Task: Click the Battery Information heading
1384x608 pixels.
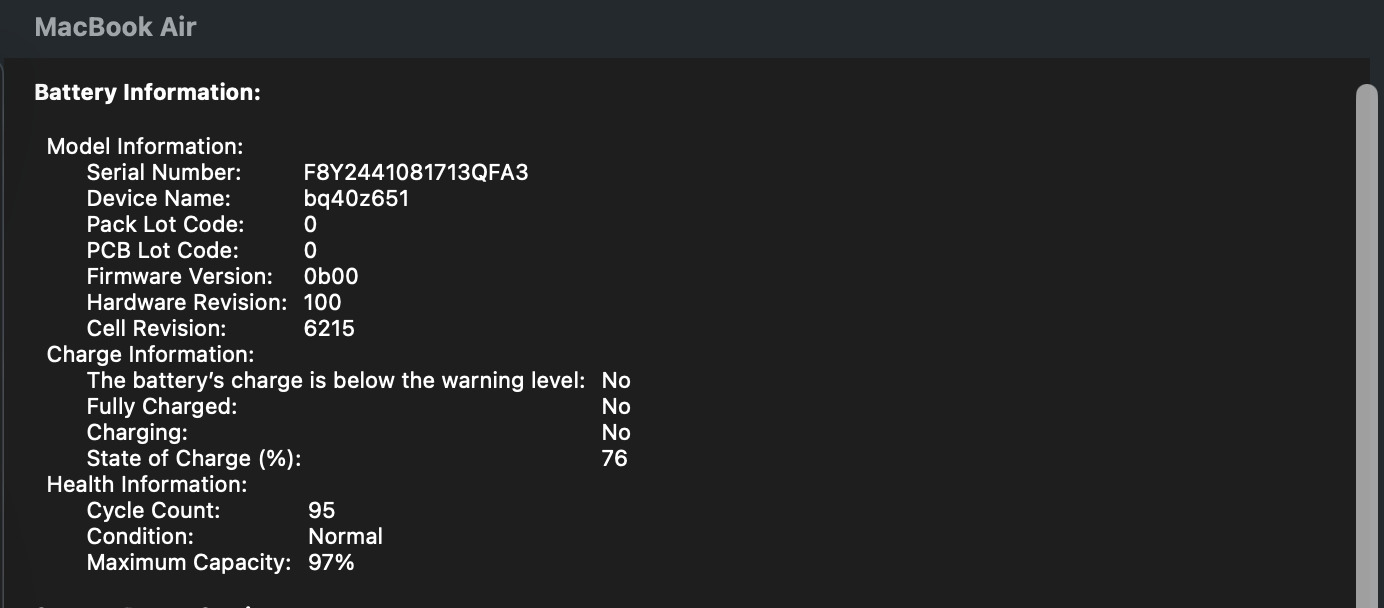Action: click(x=147, y=93)
